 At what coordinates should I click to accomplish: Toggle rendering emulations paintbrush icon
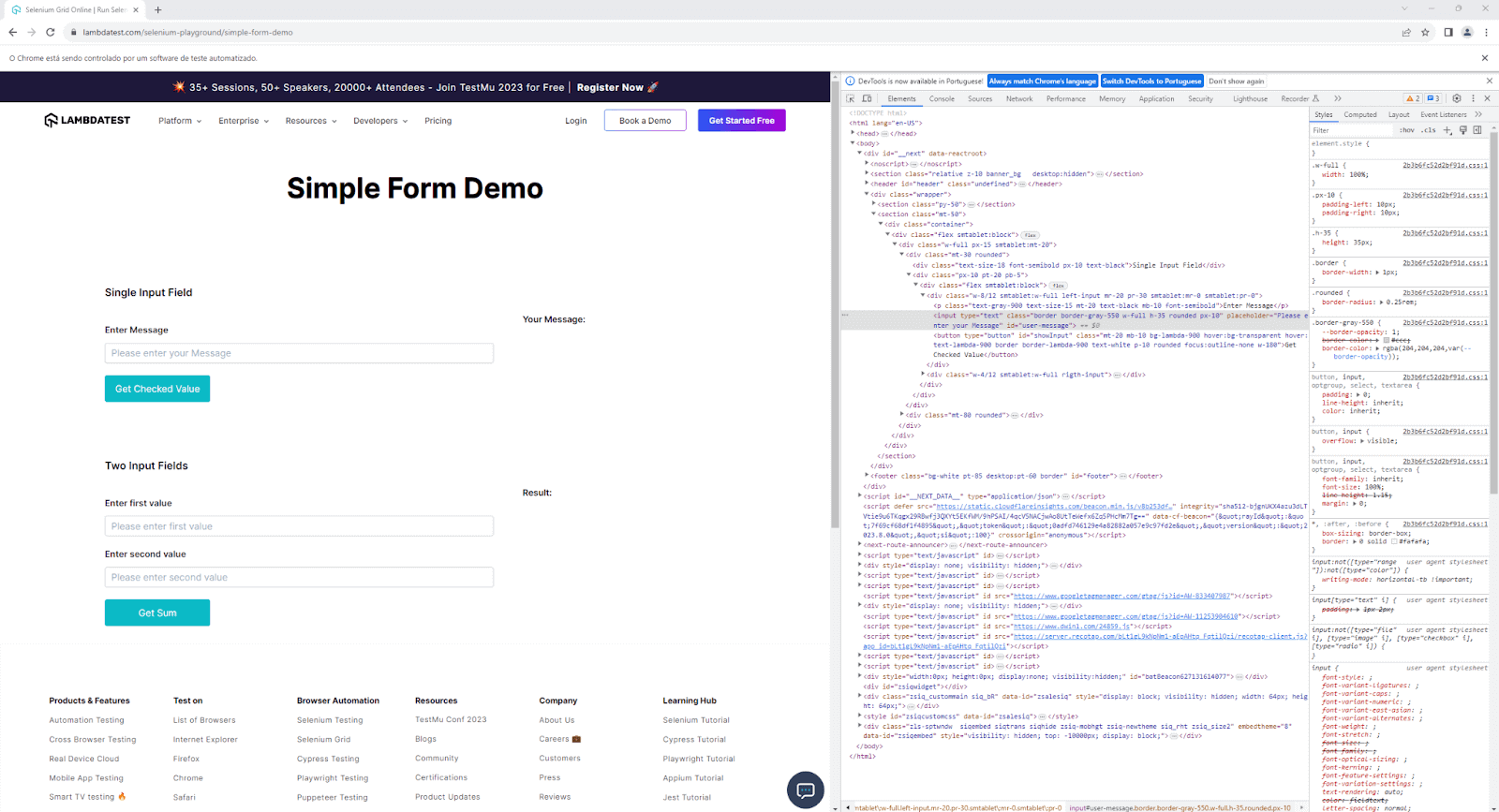tap(1462, 130)
